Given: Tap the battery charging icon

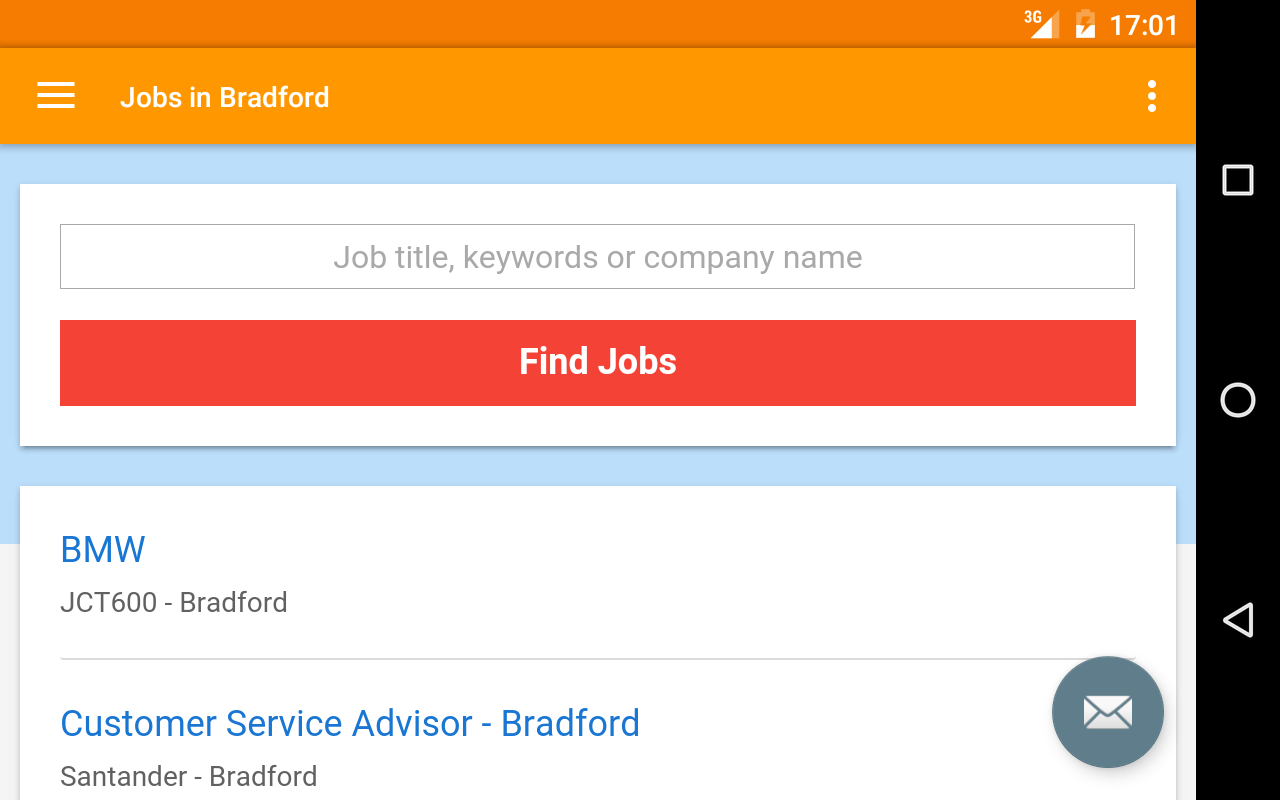Looking at the screenshot, I should point(1085,23).
